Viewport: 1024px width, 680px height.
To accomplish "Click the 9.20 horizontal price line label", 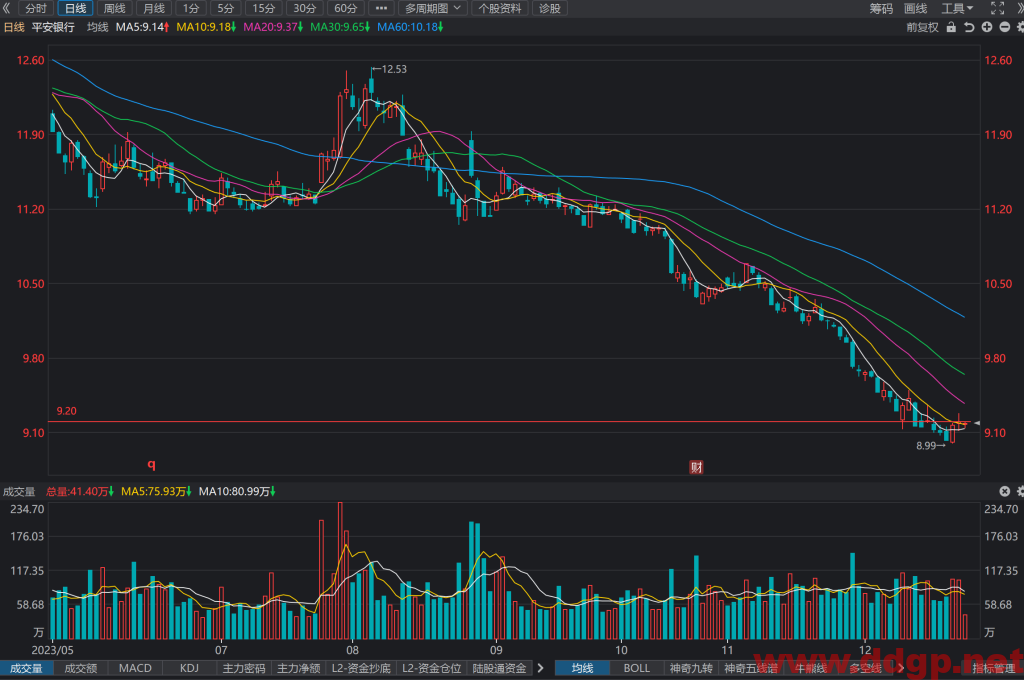I will 66,411.
